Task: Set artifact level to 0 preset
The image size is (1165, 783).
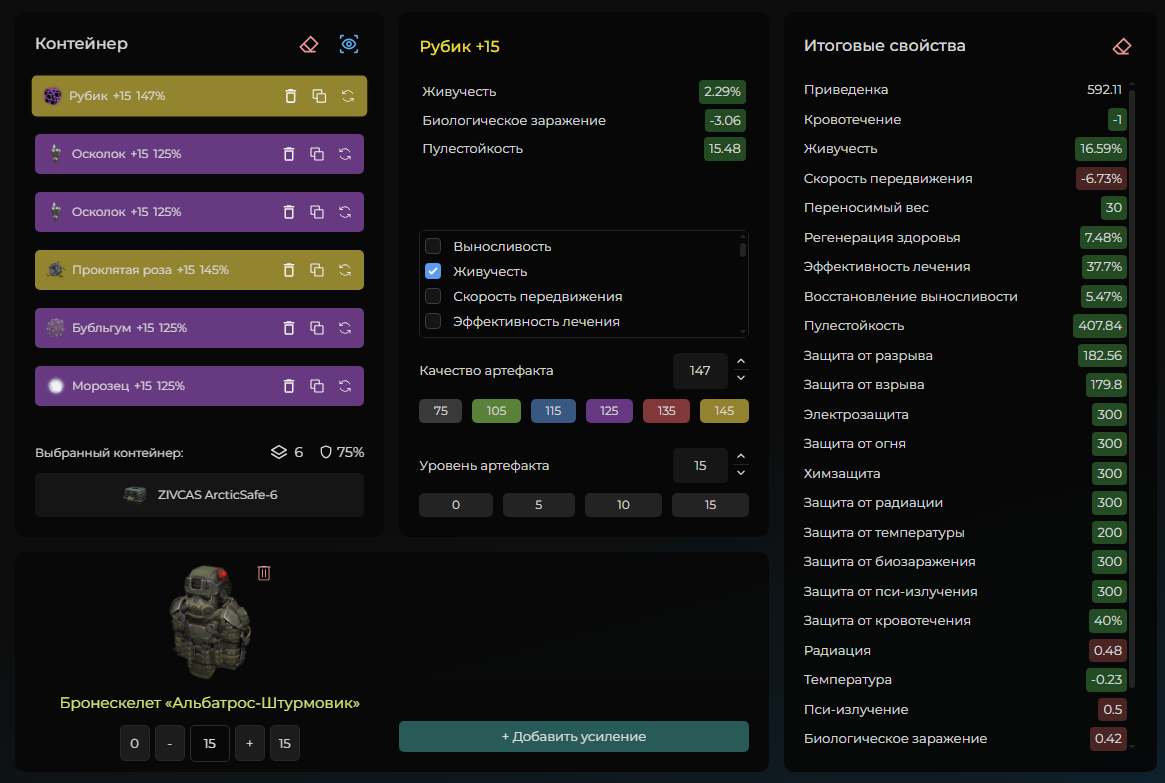Action: (x=455, y=505)
